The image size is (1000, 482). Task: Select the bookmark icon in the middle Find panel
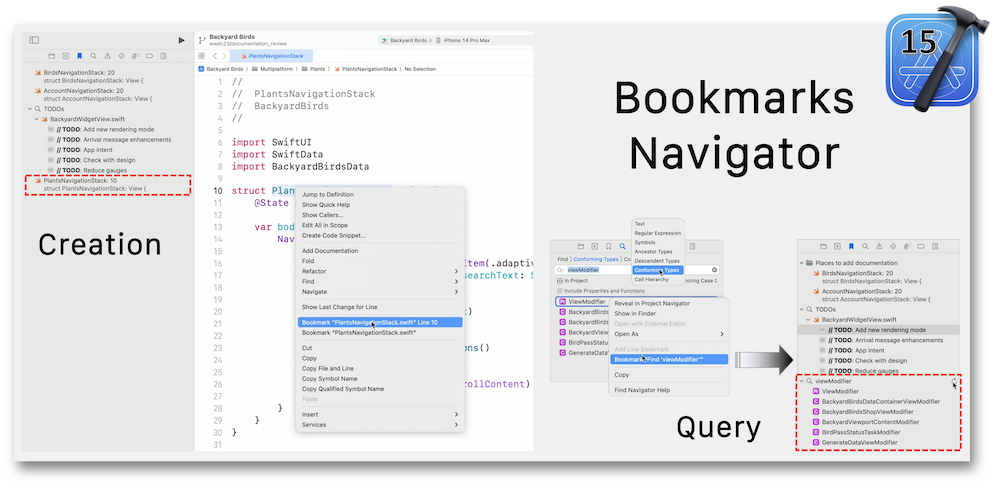pos(608,246)
